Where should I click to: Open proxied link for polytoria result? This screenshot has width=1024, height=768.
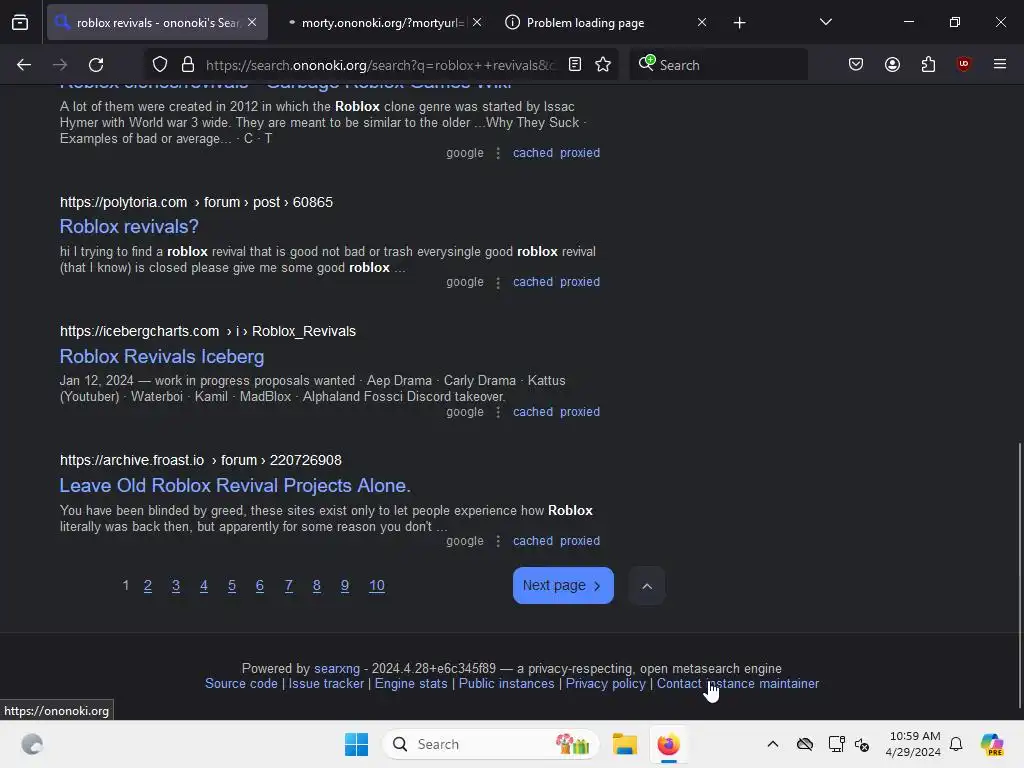coord(579,281)
